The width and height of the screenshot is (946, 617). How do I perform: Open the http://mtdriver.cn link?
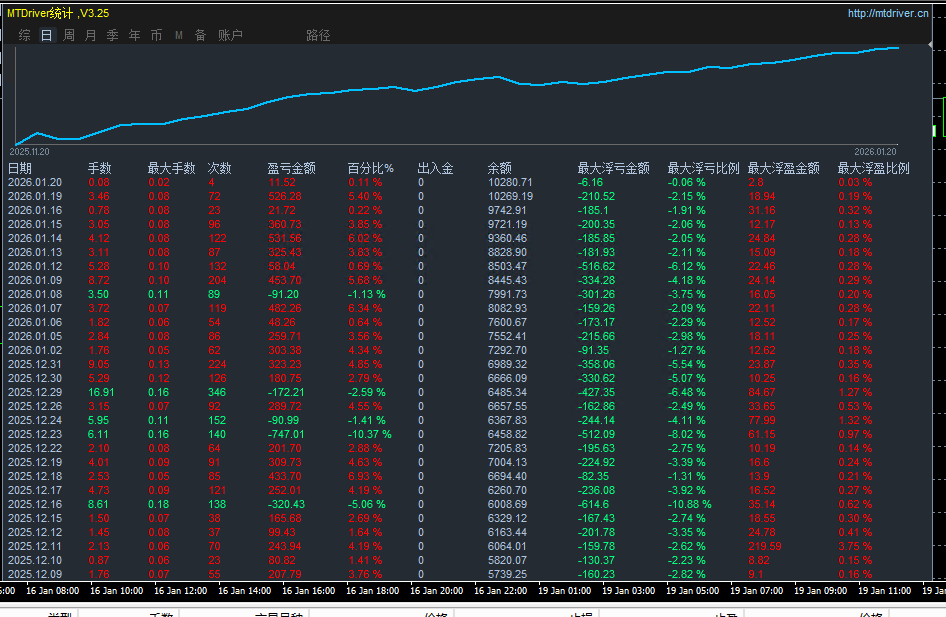(887, 13)
